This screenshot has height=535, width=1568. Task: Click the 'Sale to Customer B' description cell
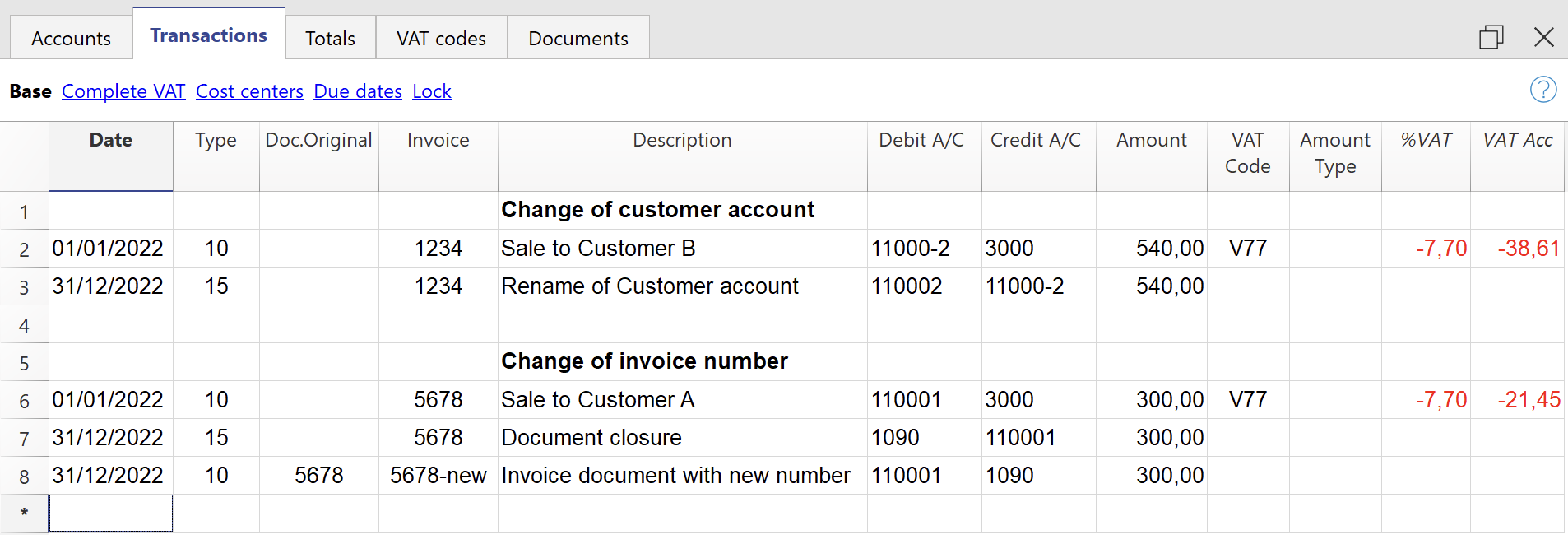(x=598, y=249)
